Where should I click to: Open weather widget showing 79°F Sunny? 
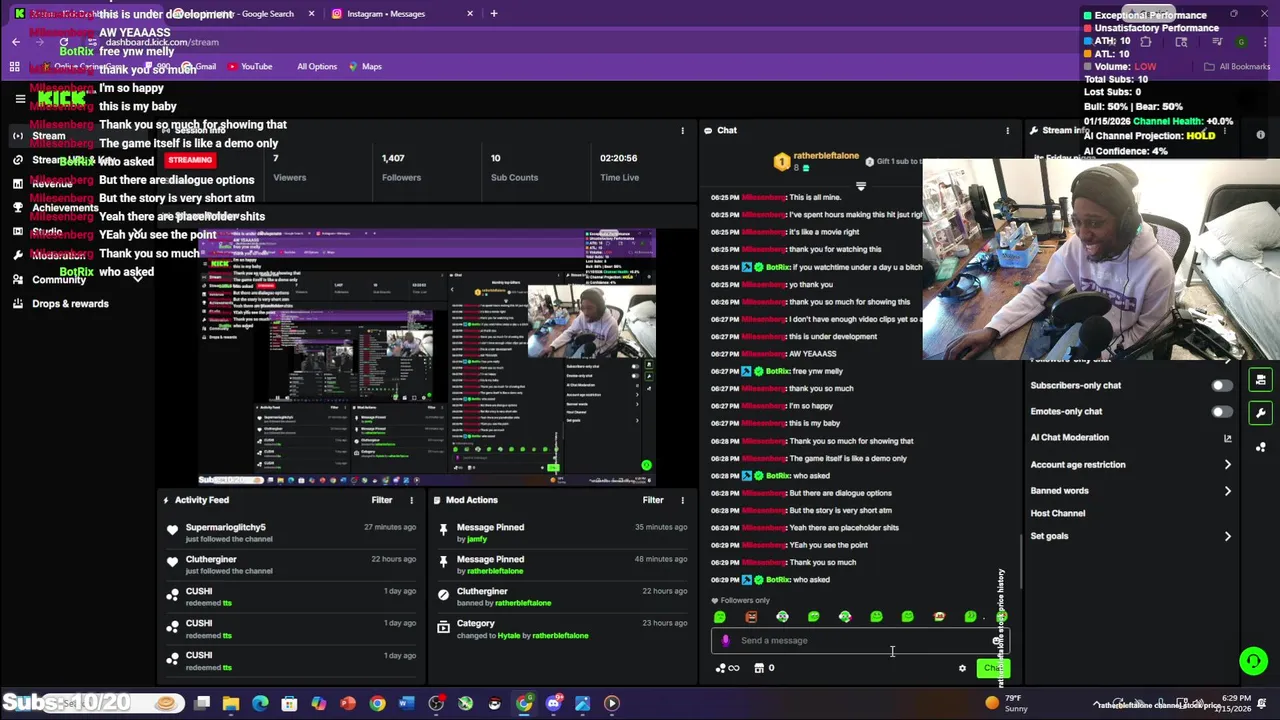[1005, 703]
